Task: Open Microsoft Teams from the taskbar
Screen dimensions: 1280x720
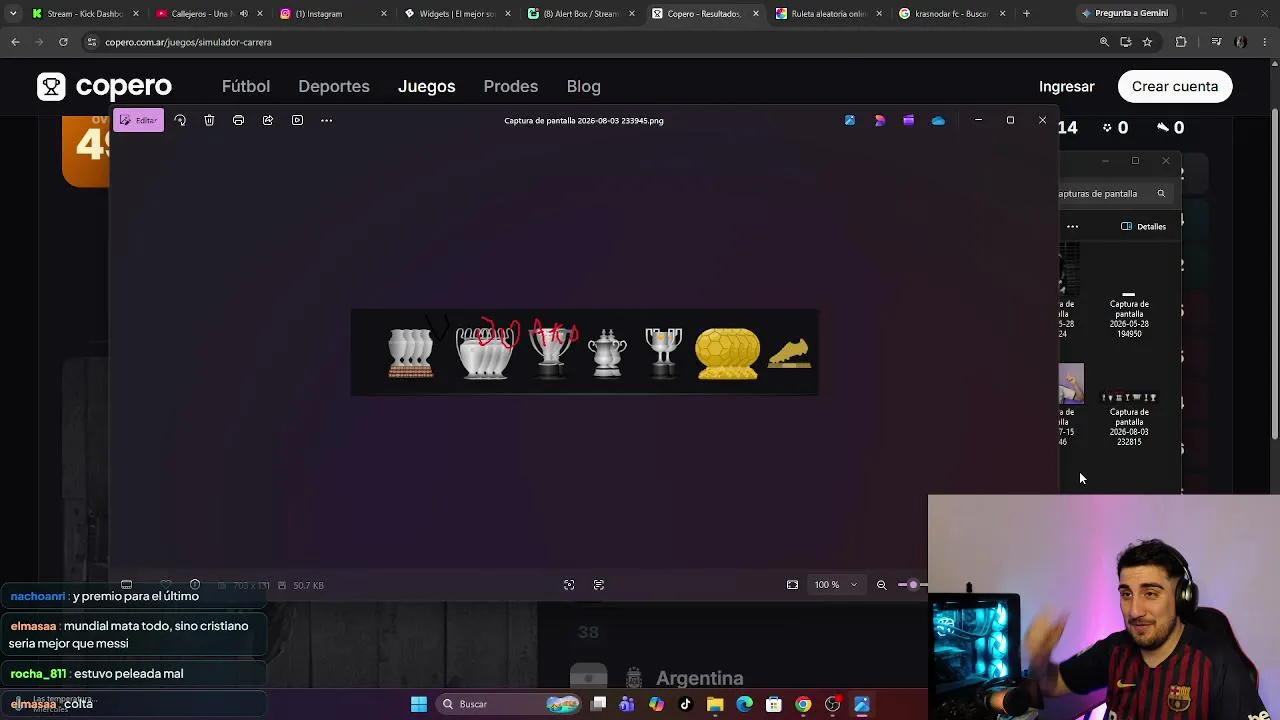Action: [x=627, y=704]
